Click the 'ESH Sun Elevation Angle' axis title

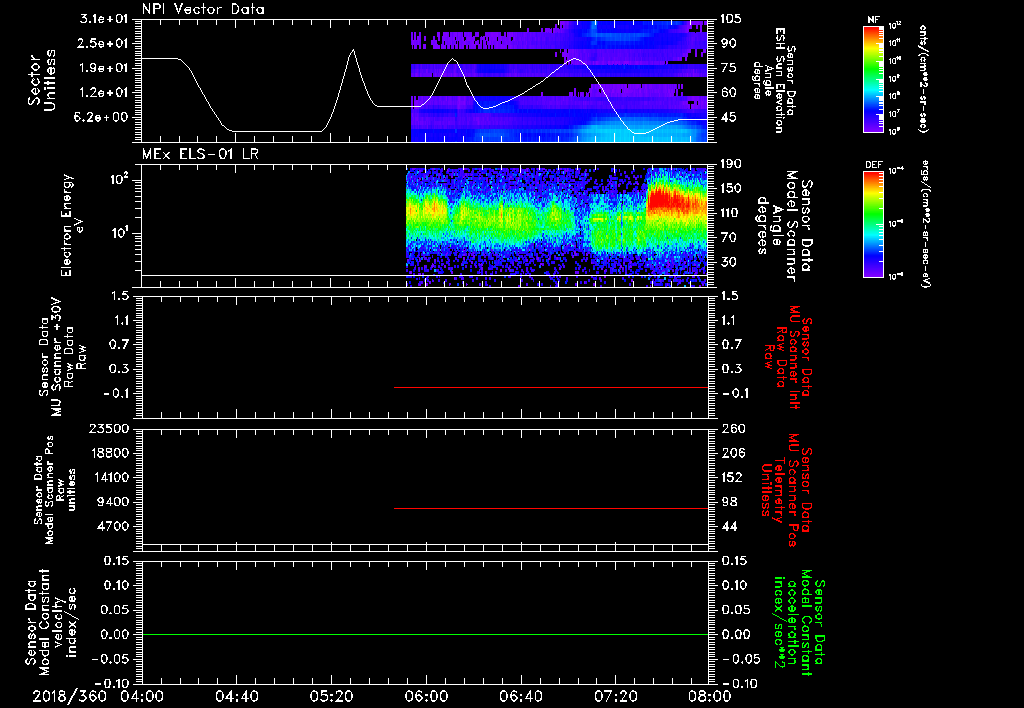[774, 80]
